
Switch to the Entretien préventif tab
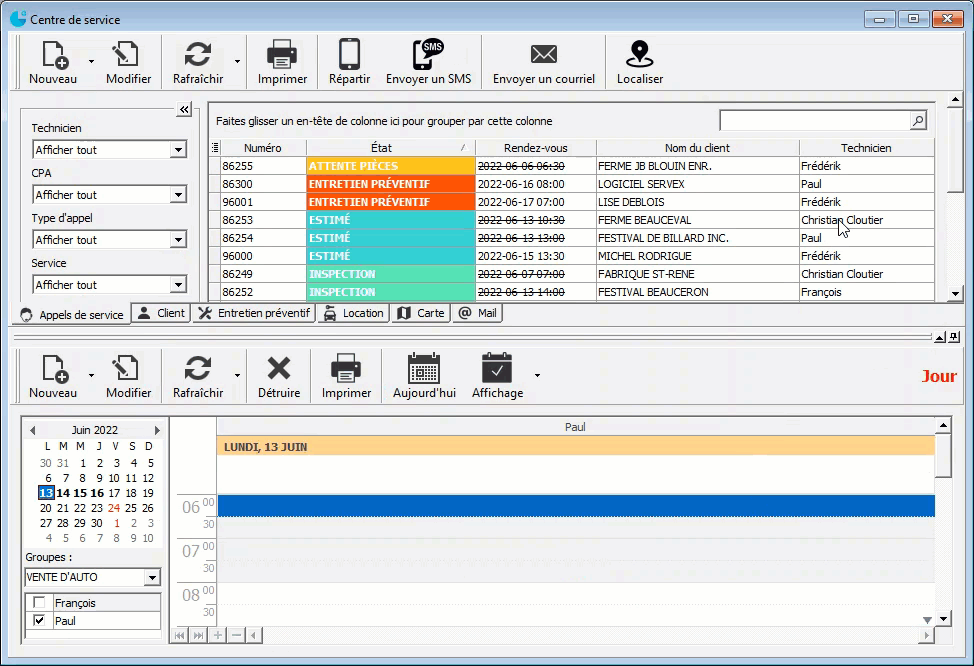(x=254, y=313)
